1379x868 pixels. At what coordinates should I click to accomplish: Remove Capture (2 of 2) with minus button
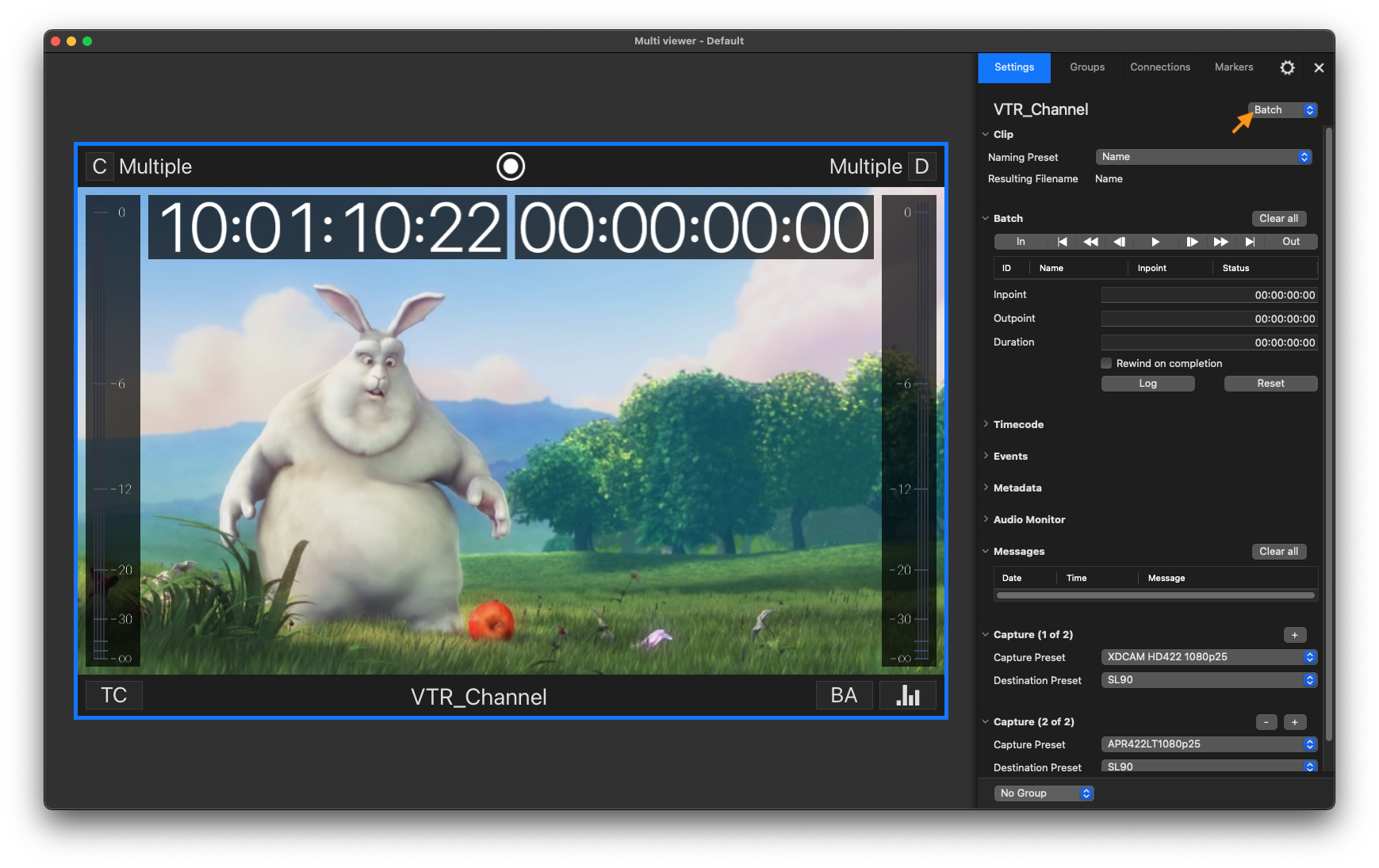pos(1266,722)
